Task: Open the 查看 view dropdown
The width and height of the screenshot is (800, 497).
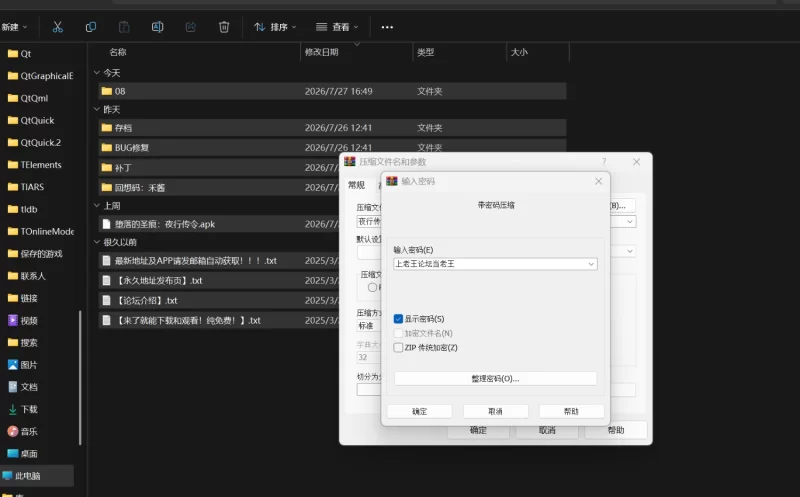Action: (x=337, y=27)
